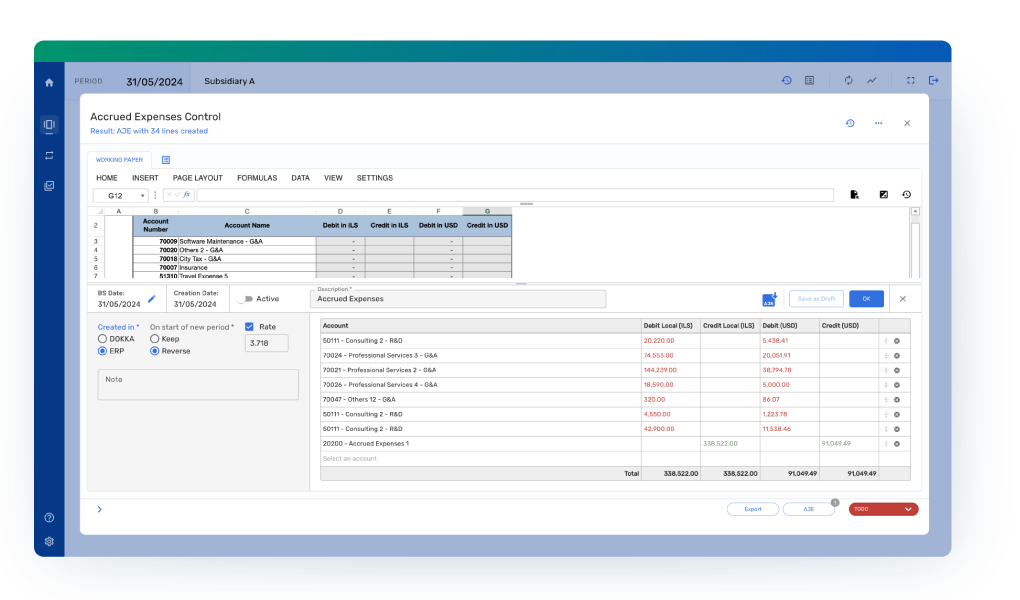Click the refresh sync icon in top bar
Viewport: 1020px width, 600px height.
(848, 81)
